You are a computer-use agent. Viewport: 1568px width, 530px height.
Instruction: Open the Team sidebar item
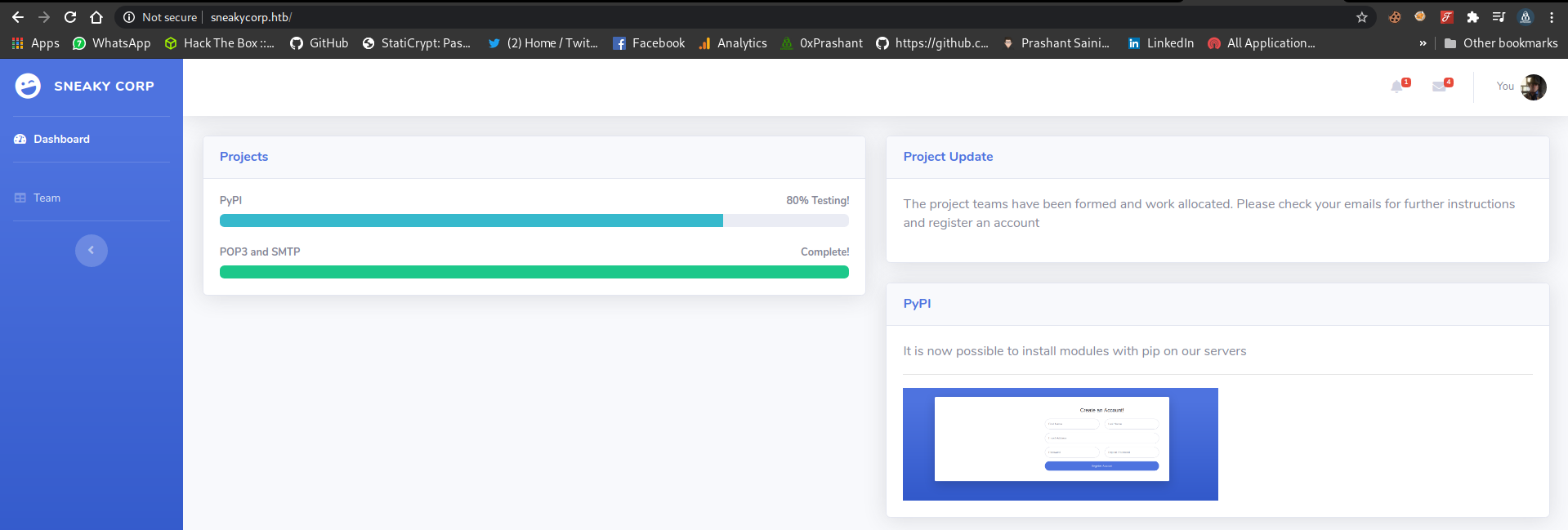(x=47, y=198)
